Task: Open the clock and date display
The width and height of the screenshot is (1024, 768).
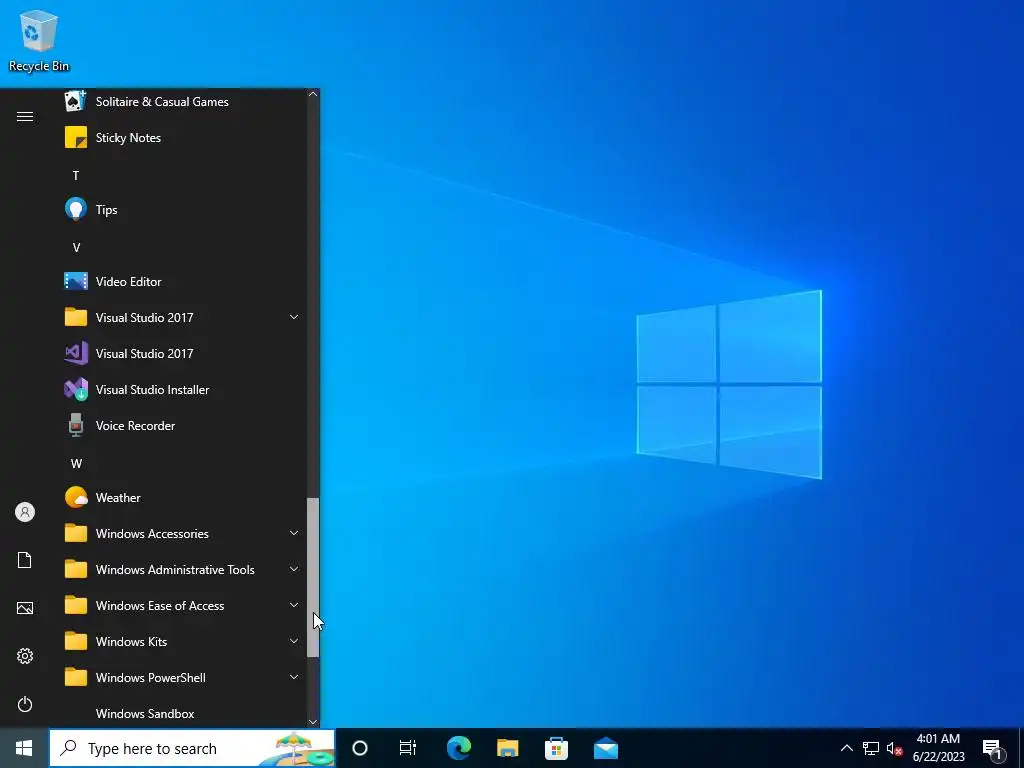Action: click(x=938, y=748)
